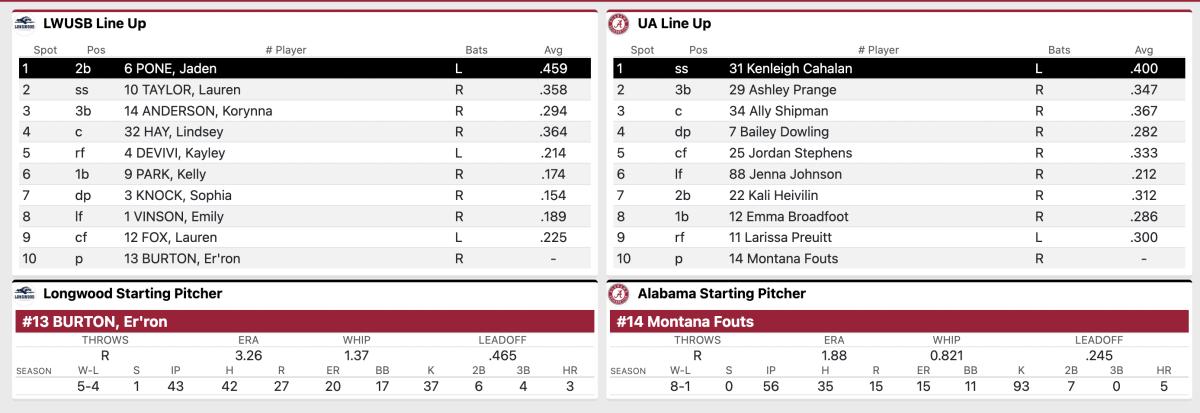Click player 7 Bailey Dowling
The width and height of the screenshot is (1200, 413).
(x=779, y=132)
